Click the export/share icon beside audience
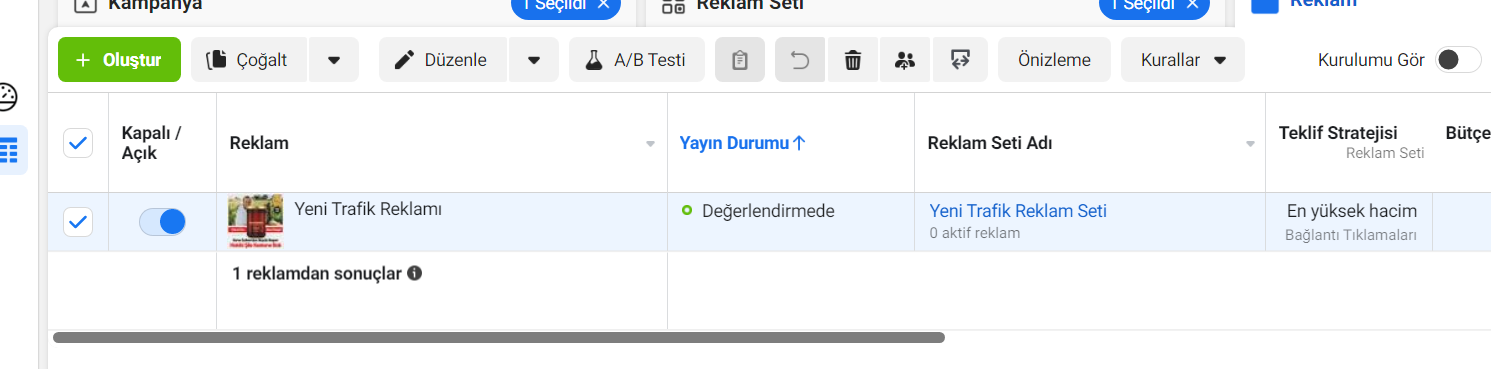This screenshot has width=1491, height=369. pos(960,60)
